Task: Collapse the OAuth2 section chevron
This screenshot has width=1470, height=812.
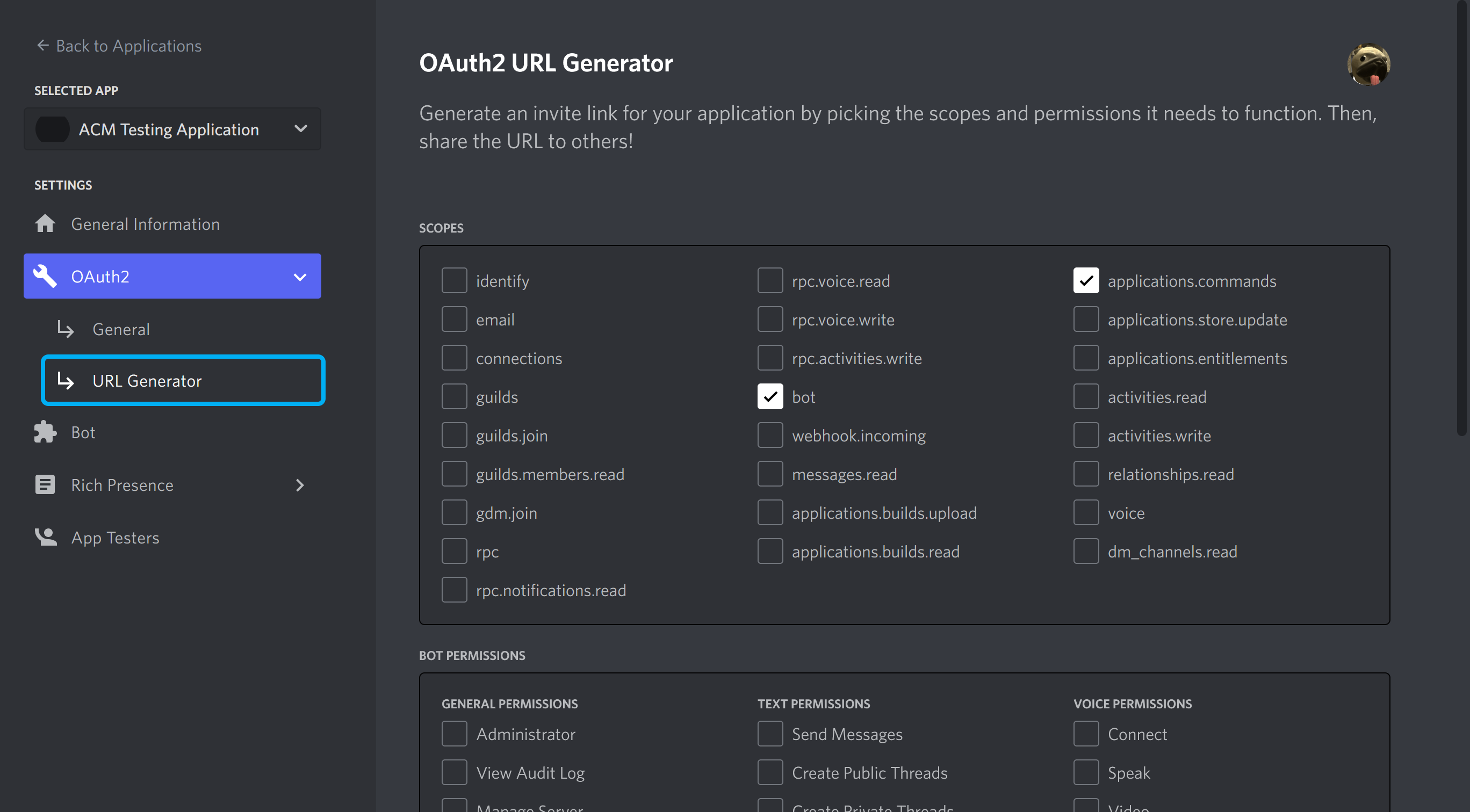Action: click(300, 277)
